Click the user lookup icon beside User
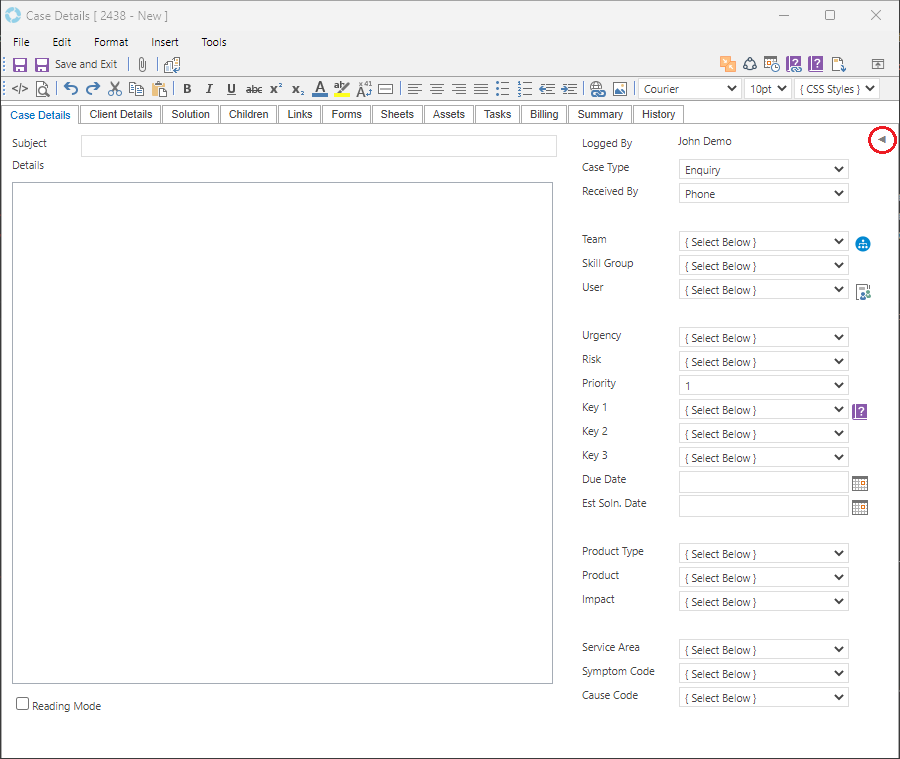This screenshot has width=900, height=759. (x=863, y=291)
